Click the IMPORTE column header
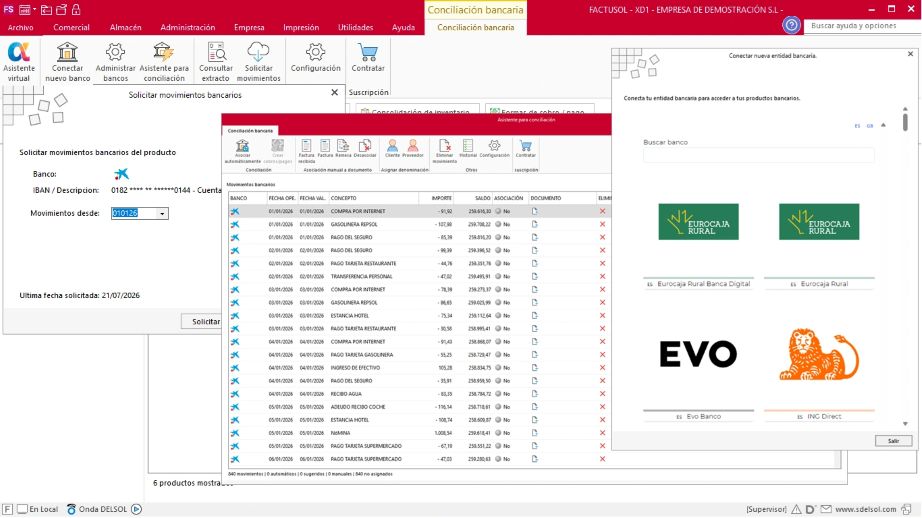This screenshot has width=922, height=518. point(436,198)
